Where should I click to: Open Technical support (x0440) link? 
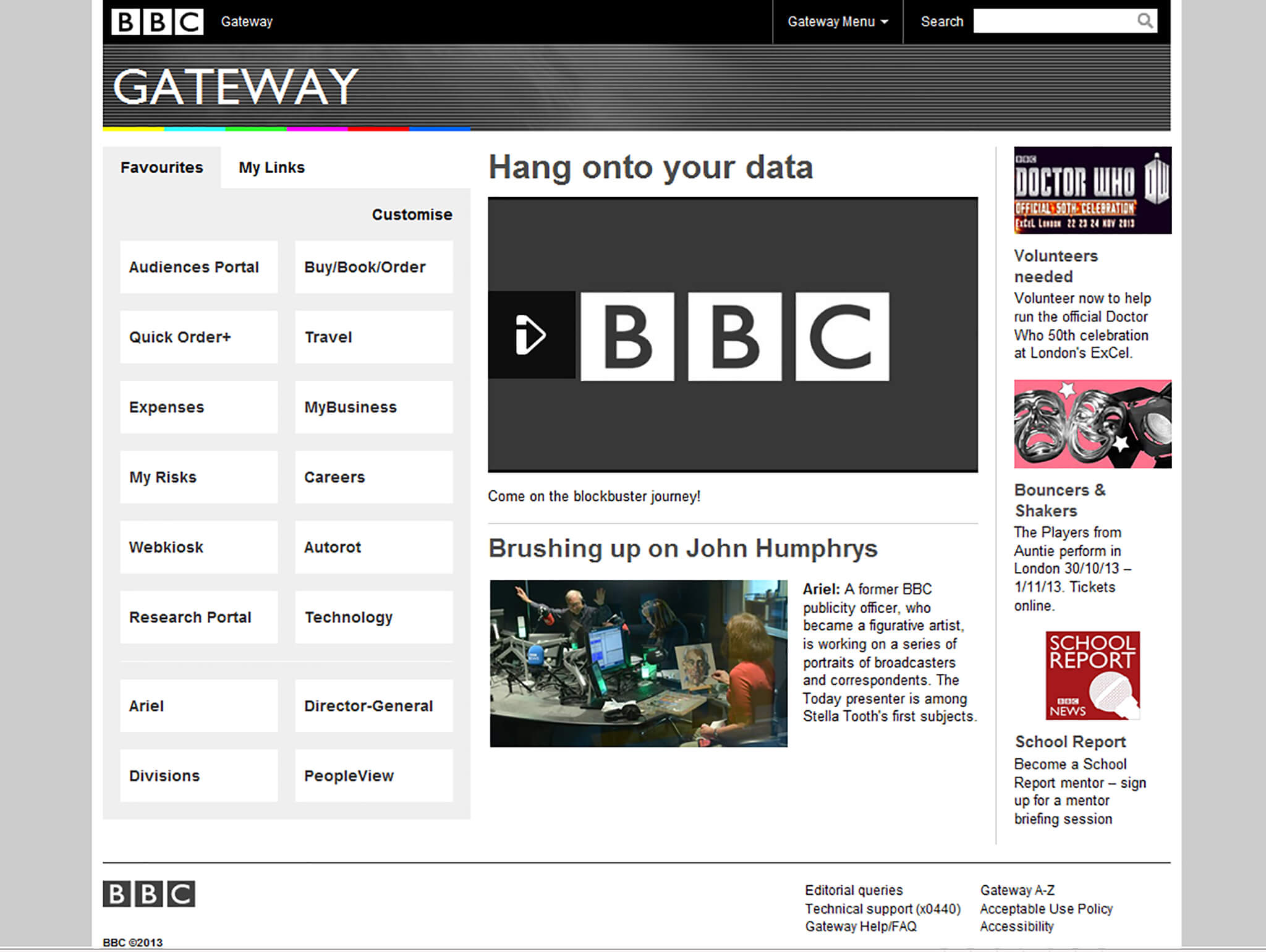[x=883, y=909]
